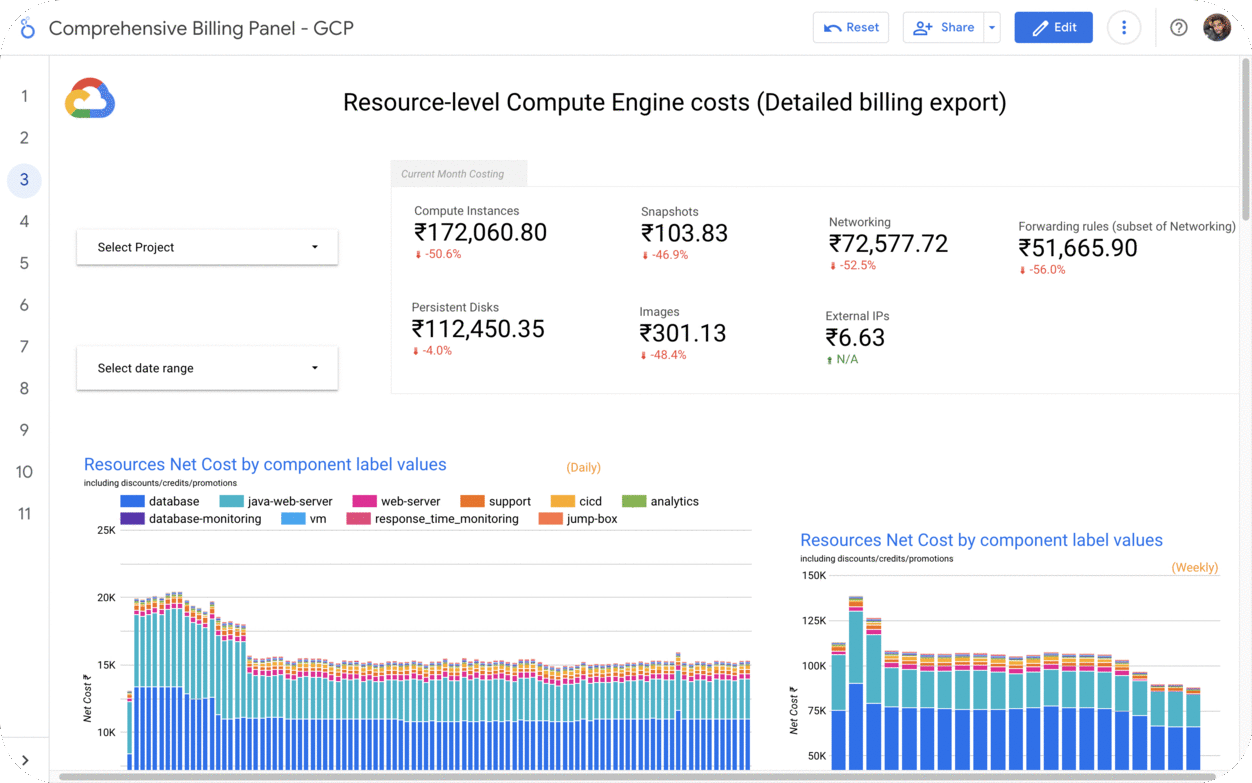Click the user profile avatar
Screen dimensions: 1252x783
click(x=1216, y=28)
